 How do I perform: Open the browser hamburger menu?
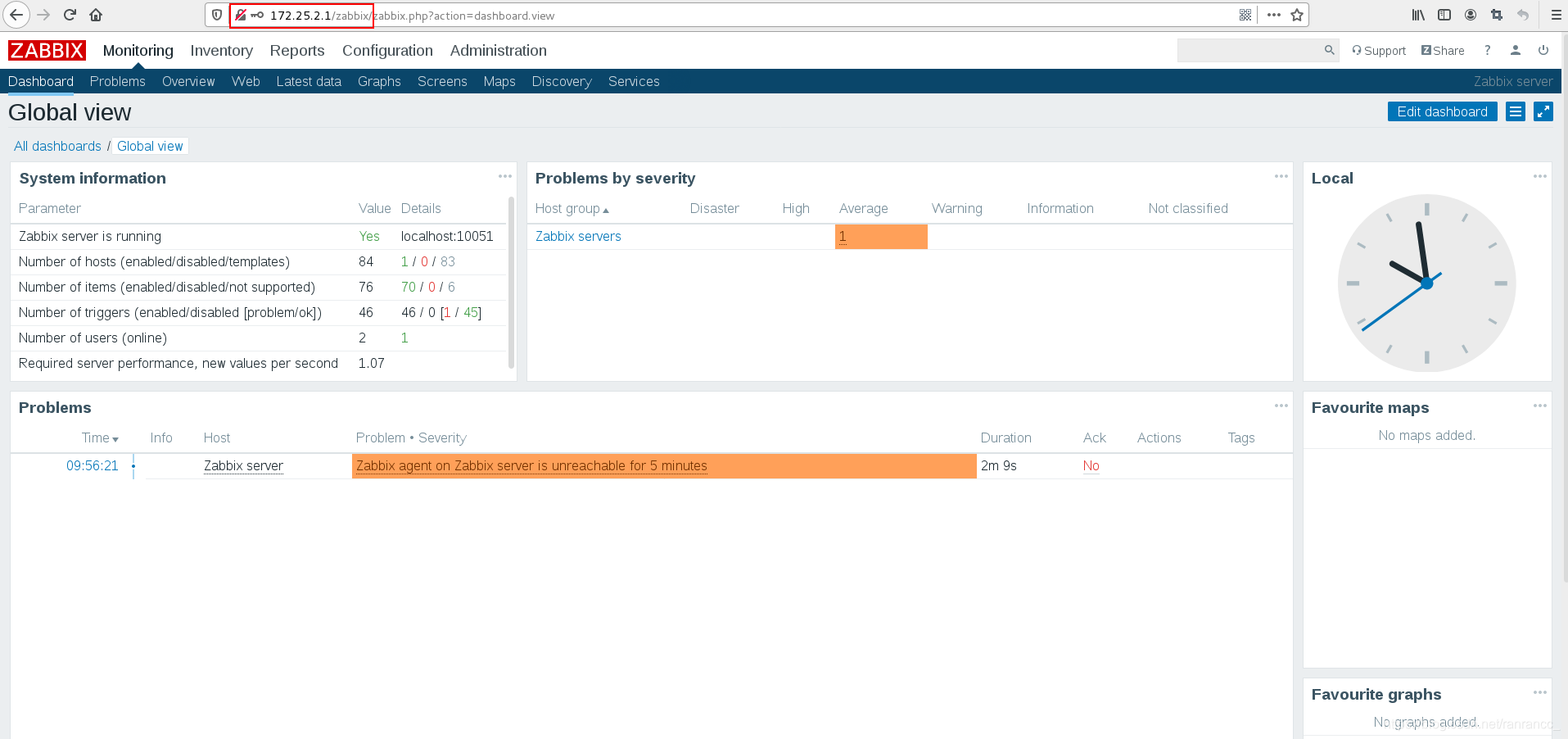[1556, 15]
